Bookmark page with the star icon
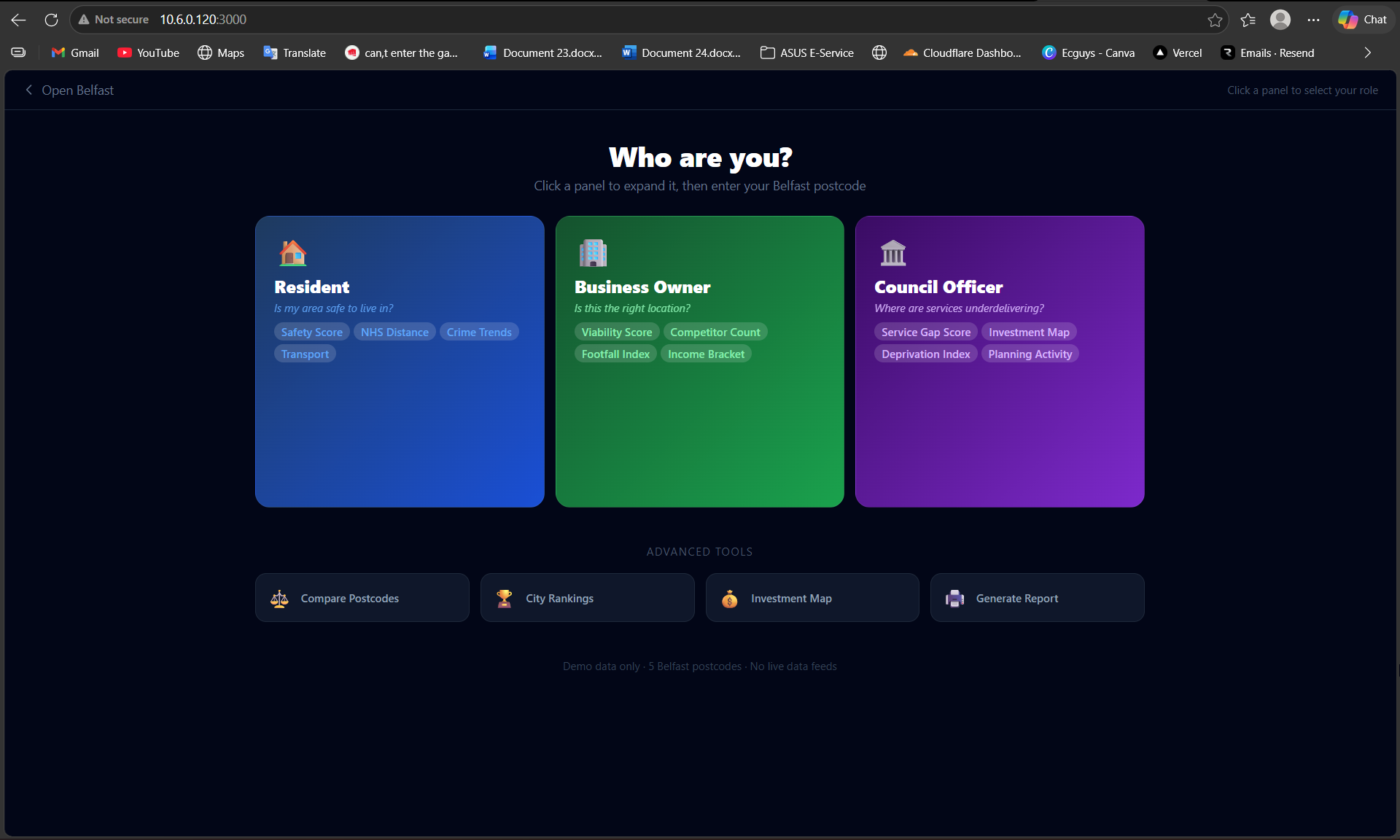This screenshot has height=840, width=1400. (x=1215, y=20)
